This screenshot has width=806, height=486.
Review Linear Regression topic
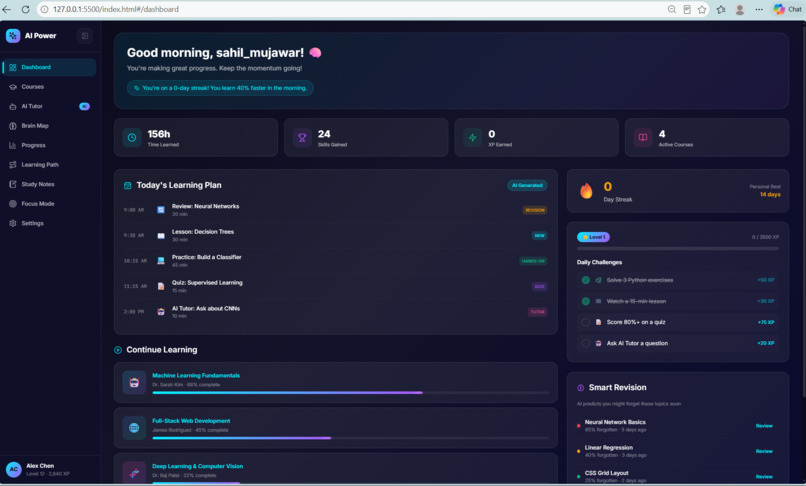point(764,451)
